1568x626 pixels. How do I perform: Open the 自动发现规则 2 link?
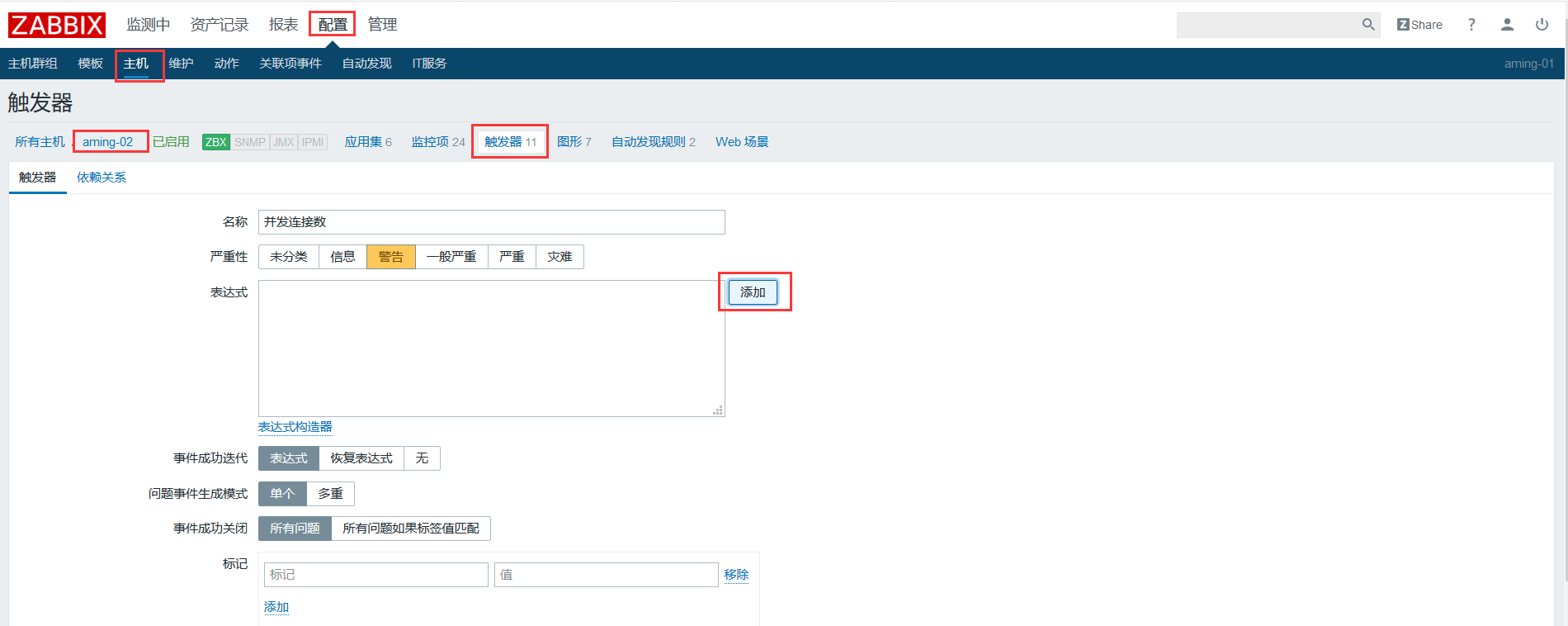pos(654,142)
